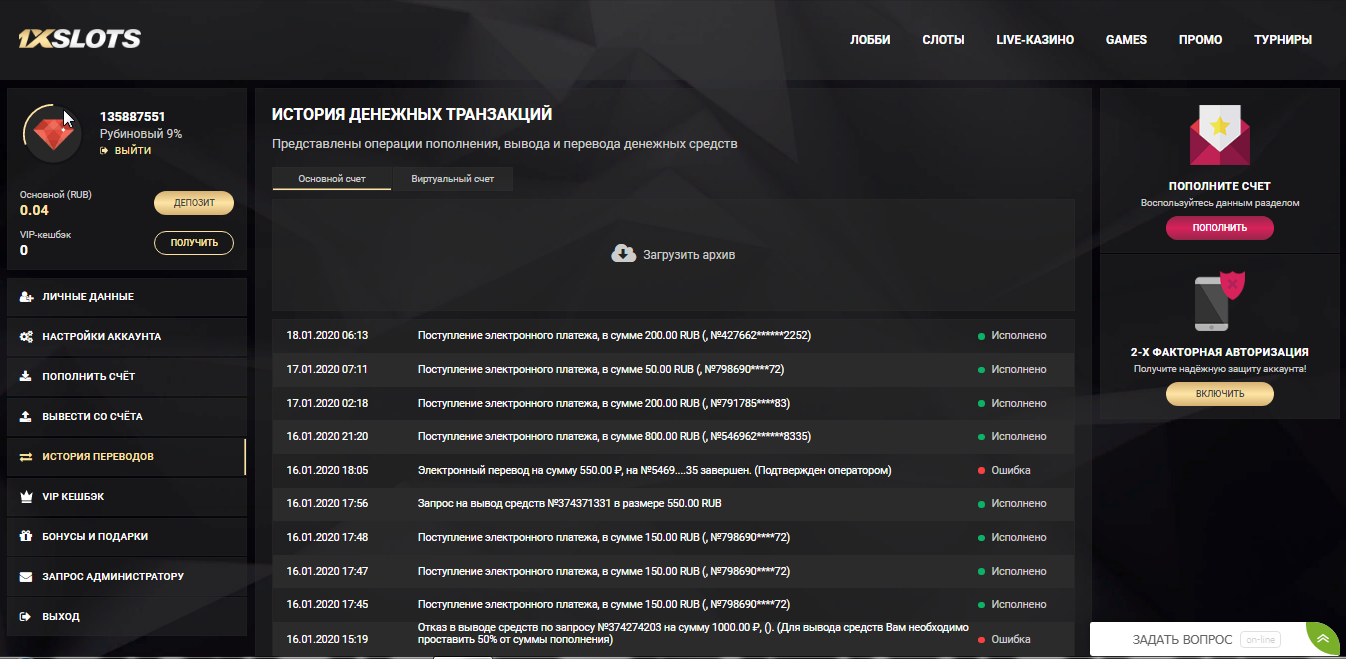Click the ВКЛЮЧИТЬ two-factor button

pos(1219,394)
